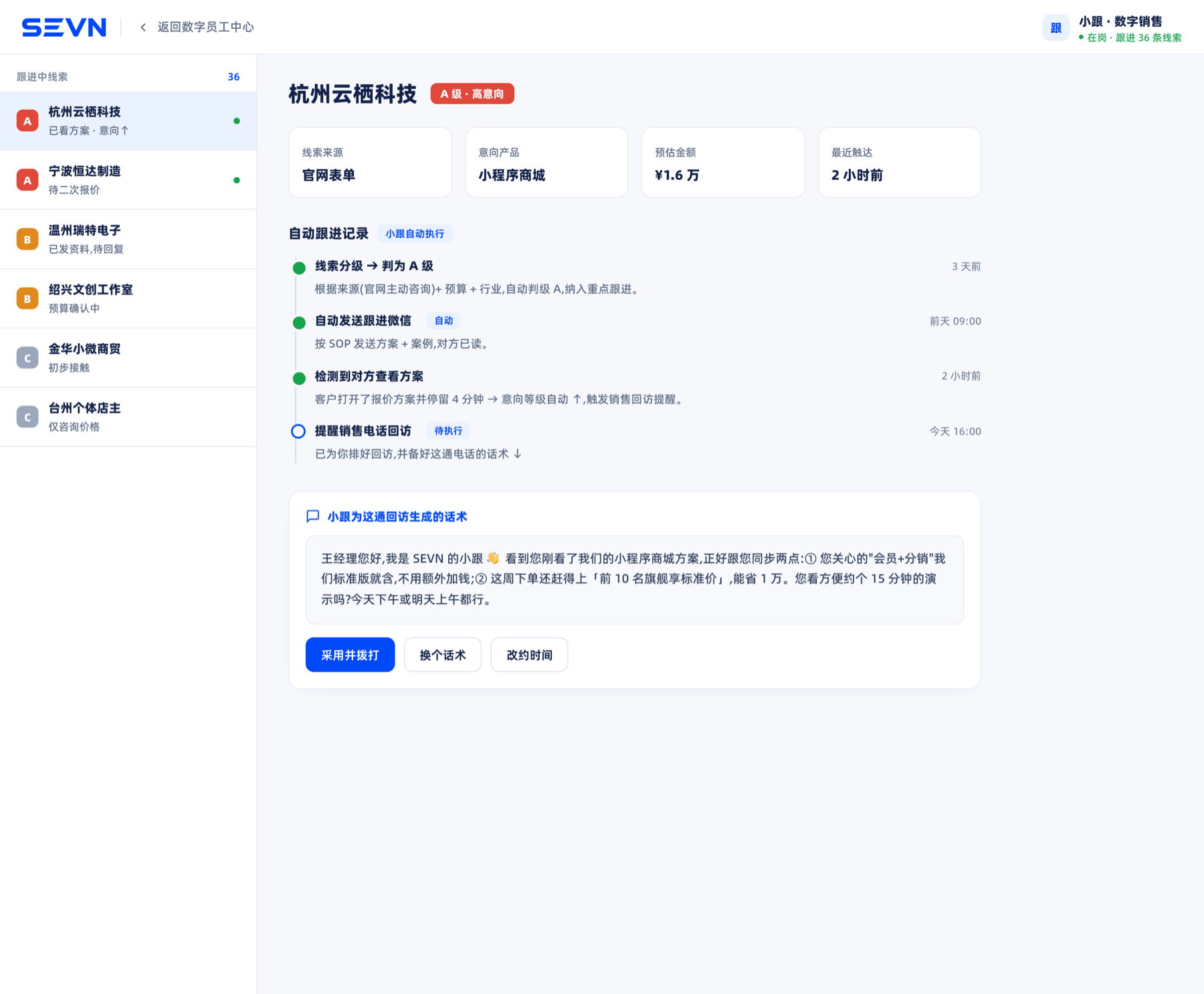Click timeline dot for 检测到对方查看方案
Viewport: 1204px width, 994px height.
point(299,379)
